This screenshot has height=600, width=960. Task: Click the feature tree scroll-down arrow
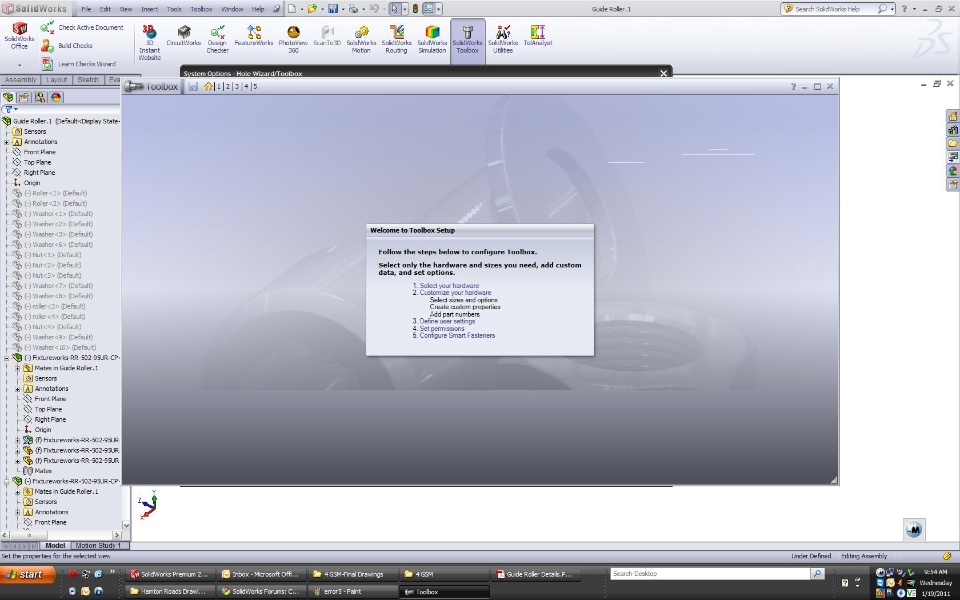(126, 525)
